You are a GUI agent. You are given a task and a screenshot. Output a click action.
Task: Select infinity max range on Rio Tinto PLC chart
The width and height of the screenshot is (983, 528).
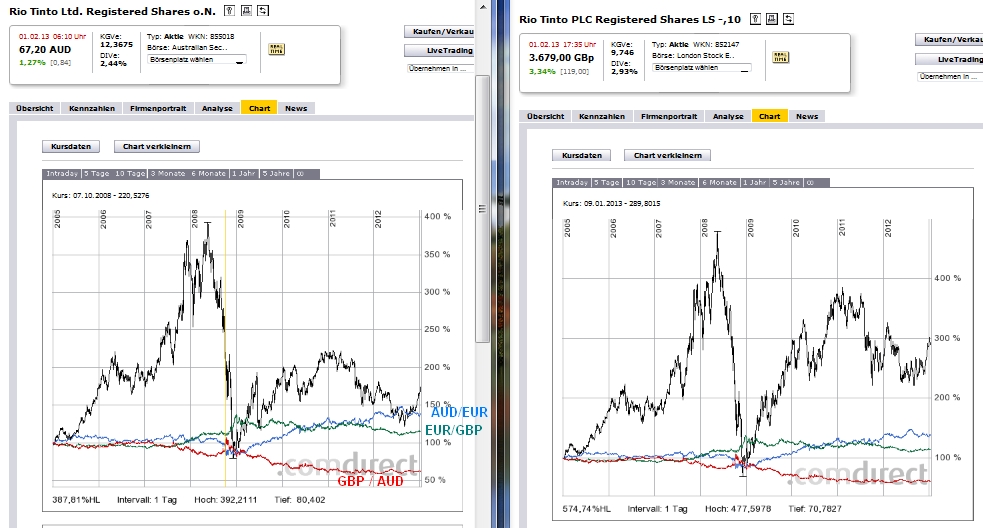click(x=811, y=182)
